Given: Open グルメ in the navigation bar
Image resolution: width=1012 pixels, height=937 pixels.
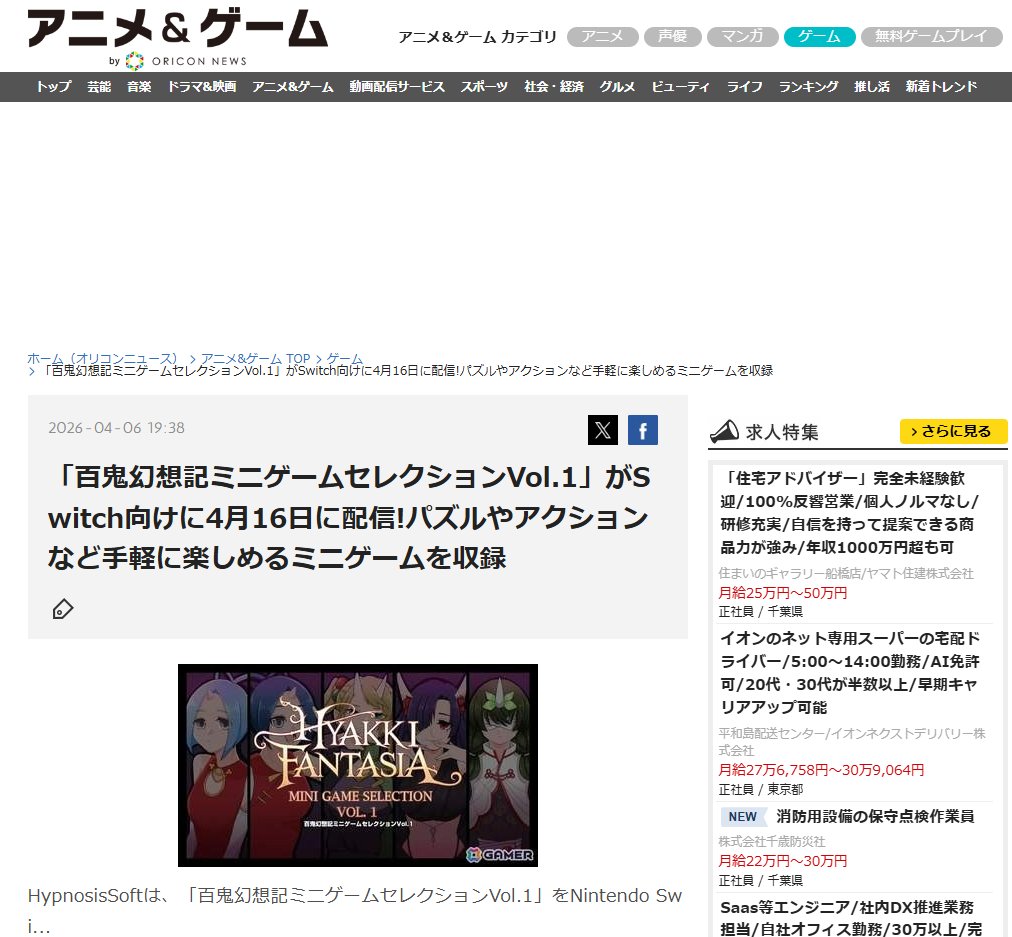Looking at the screenshot, I should pos(617,86).
